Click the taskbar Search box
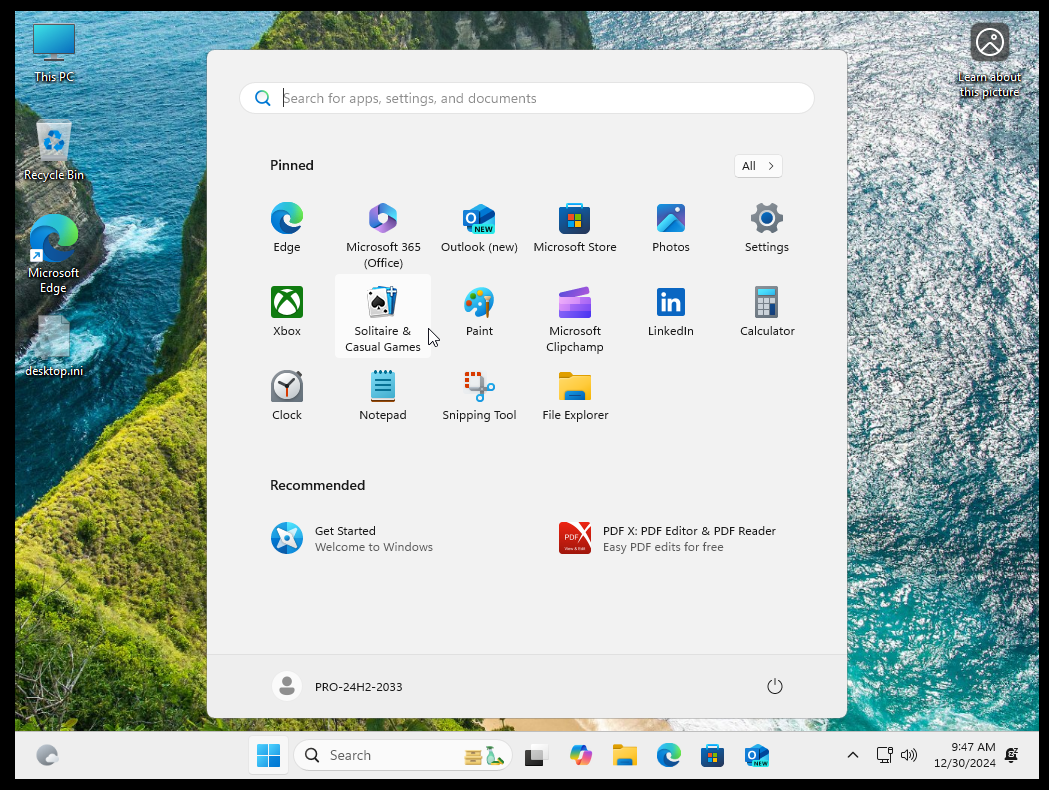 click(403, 755)
